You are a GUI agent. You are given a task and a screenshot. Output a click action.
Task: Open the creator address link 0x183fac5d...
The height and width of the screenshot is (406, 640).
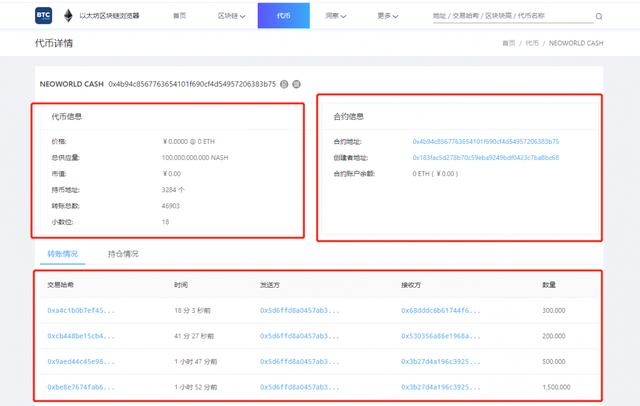(486, 158)
